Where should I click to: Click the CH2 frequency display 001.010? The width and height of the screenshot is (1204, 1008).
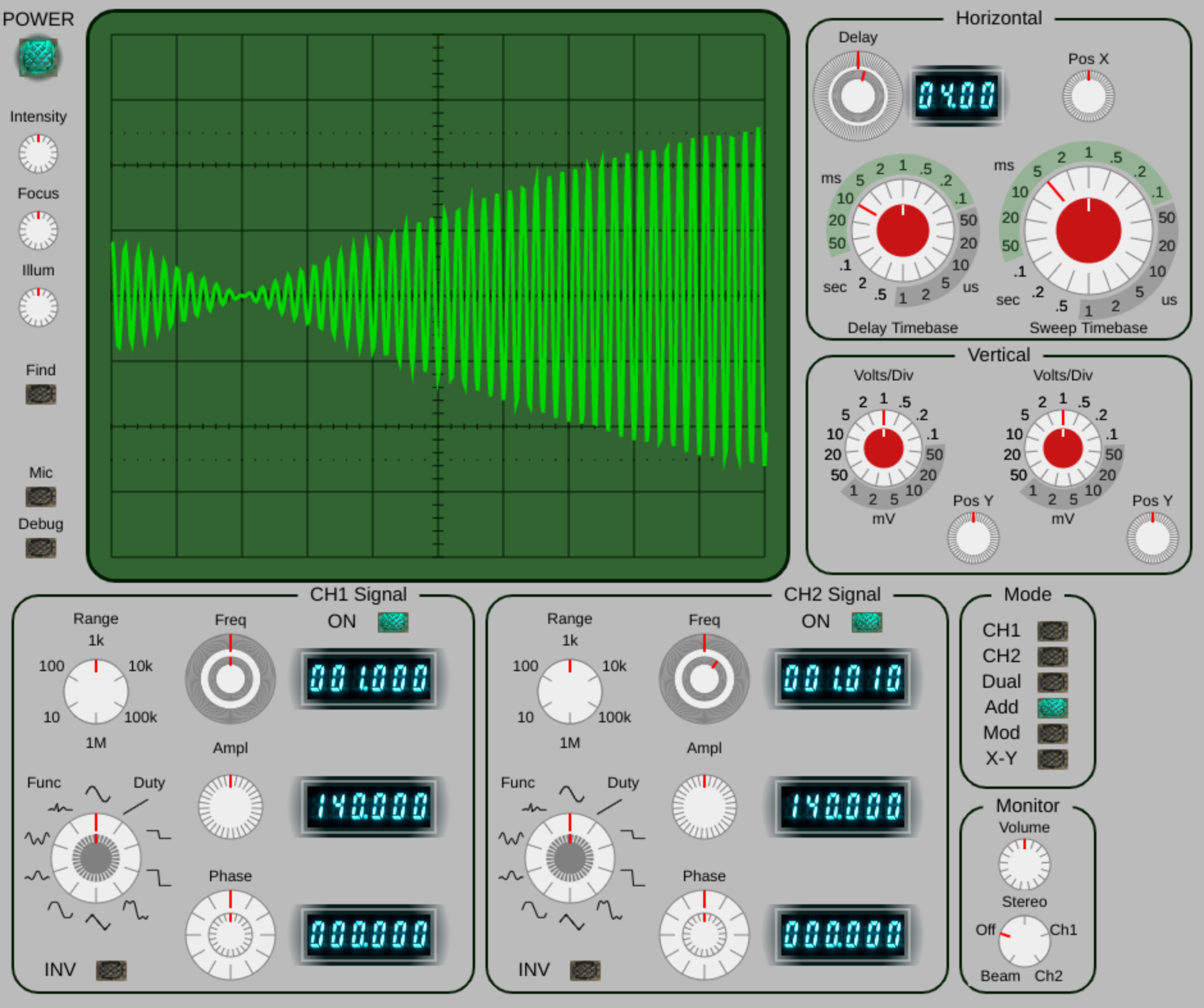[x=843, y=679]
